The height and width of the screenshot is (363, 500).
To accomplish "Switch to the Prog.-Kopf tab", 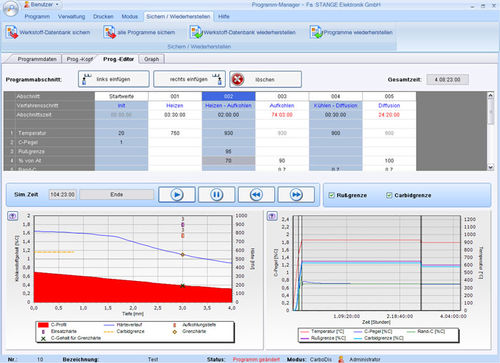I will coord(79,59).
